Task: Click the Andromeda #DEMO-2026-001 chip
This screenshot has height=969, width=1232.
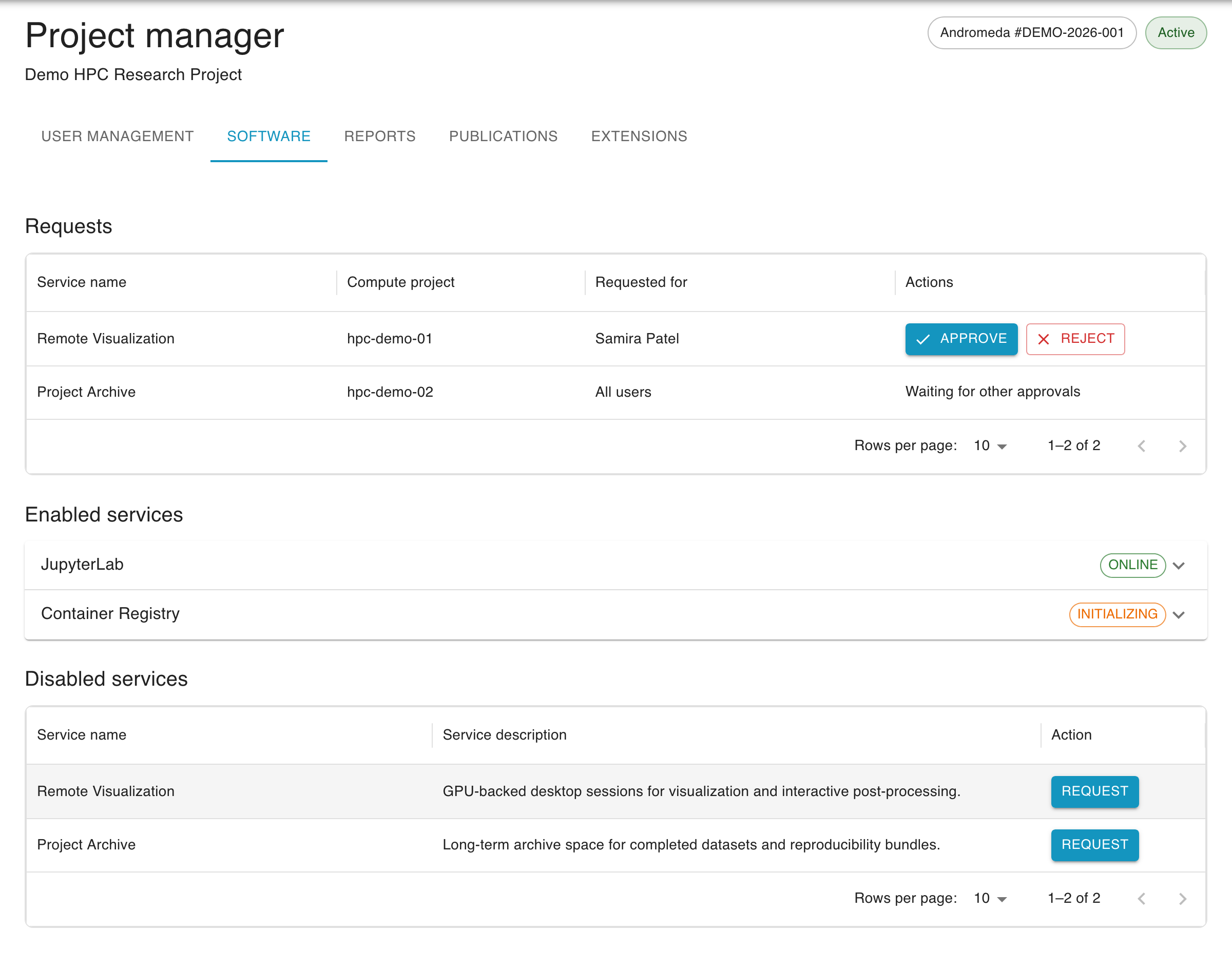Action: pos(1032,33)
